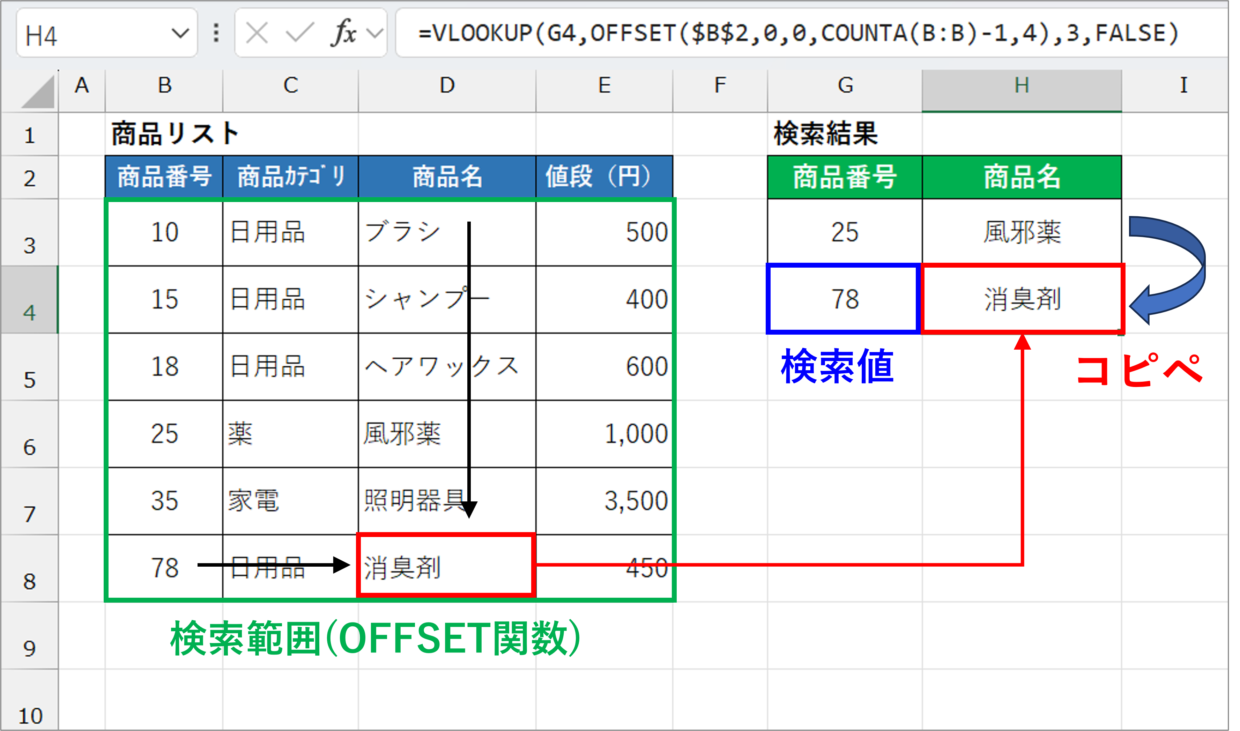
Task: Click inside the VLOOKUP formula text field
Action: pyautogui.click(x=800, y=34)
